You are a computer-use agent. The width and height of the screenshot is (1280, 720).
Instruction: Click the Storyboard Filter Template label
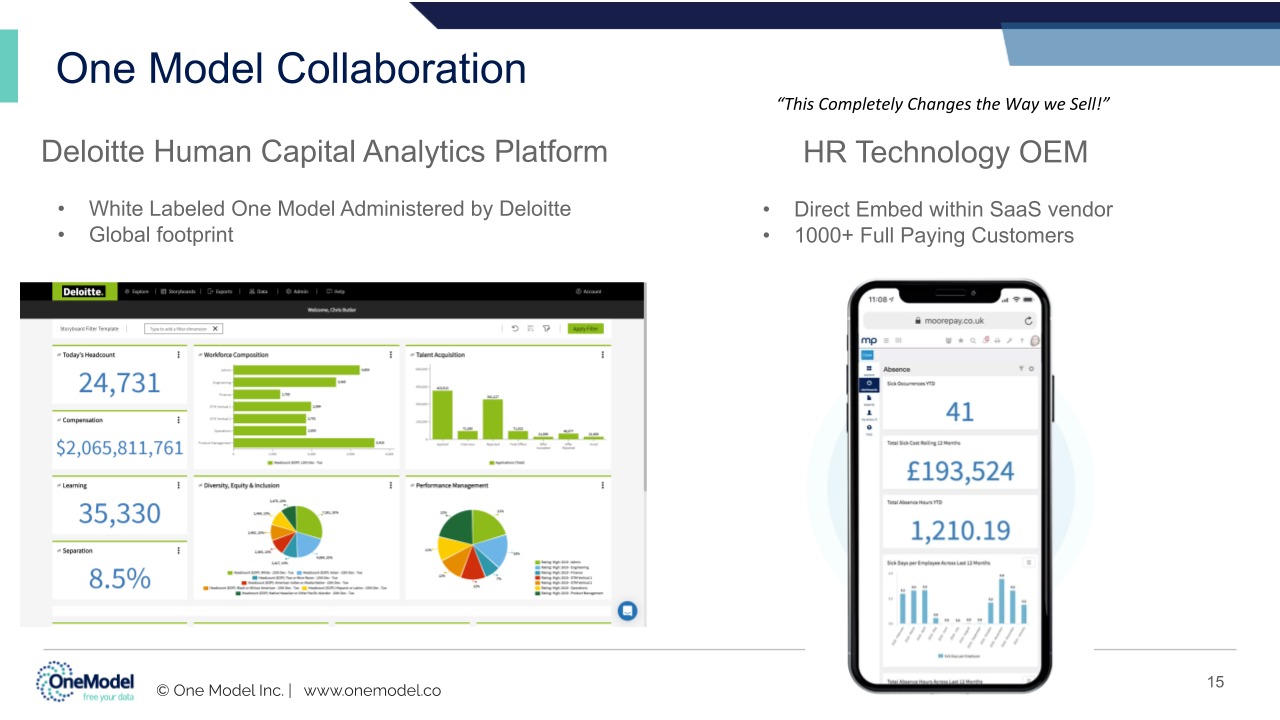(89, 328)
